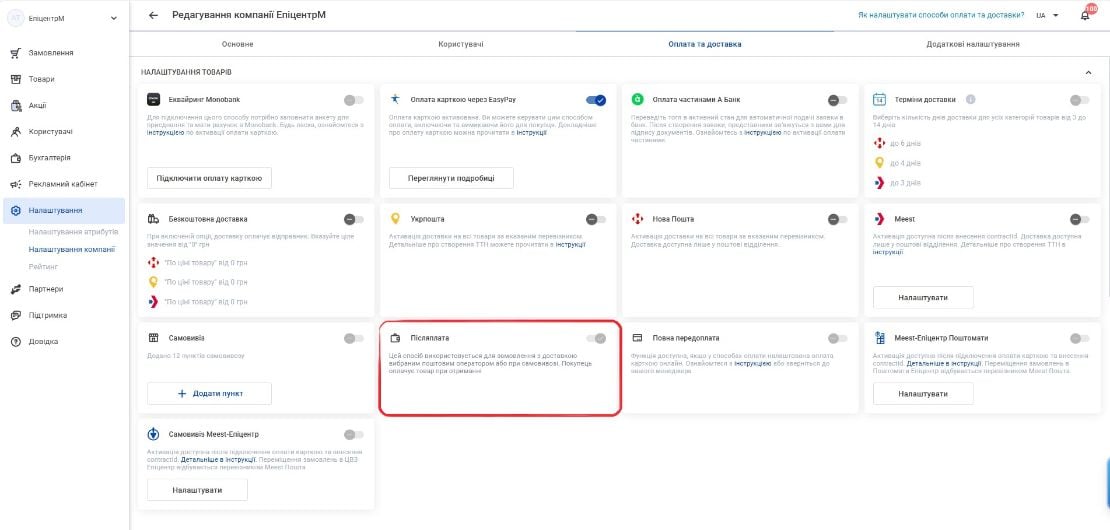This screenshot has width=1110, height=530.
Task: Open the Рейтинг submenu item
Action: coord(42,267)
